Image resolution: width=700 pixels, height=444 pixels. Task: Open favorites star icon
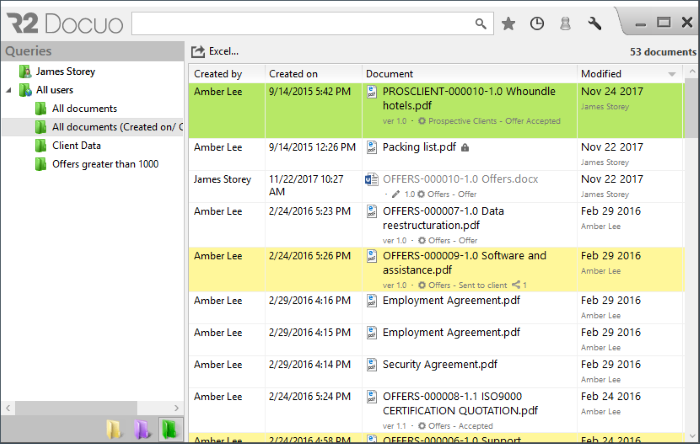click(508, 24)
